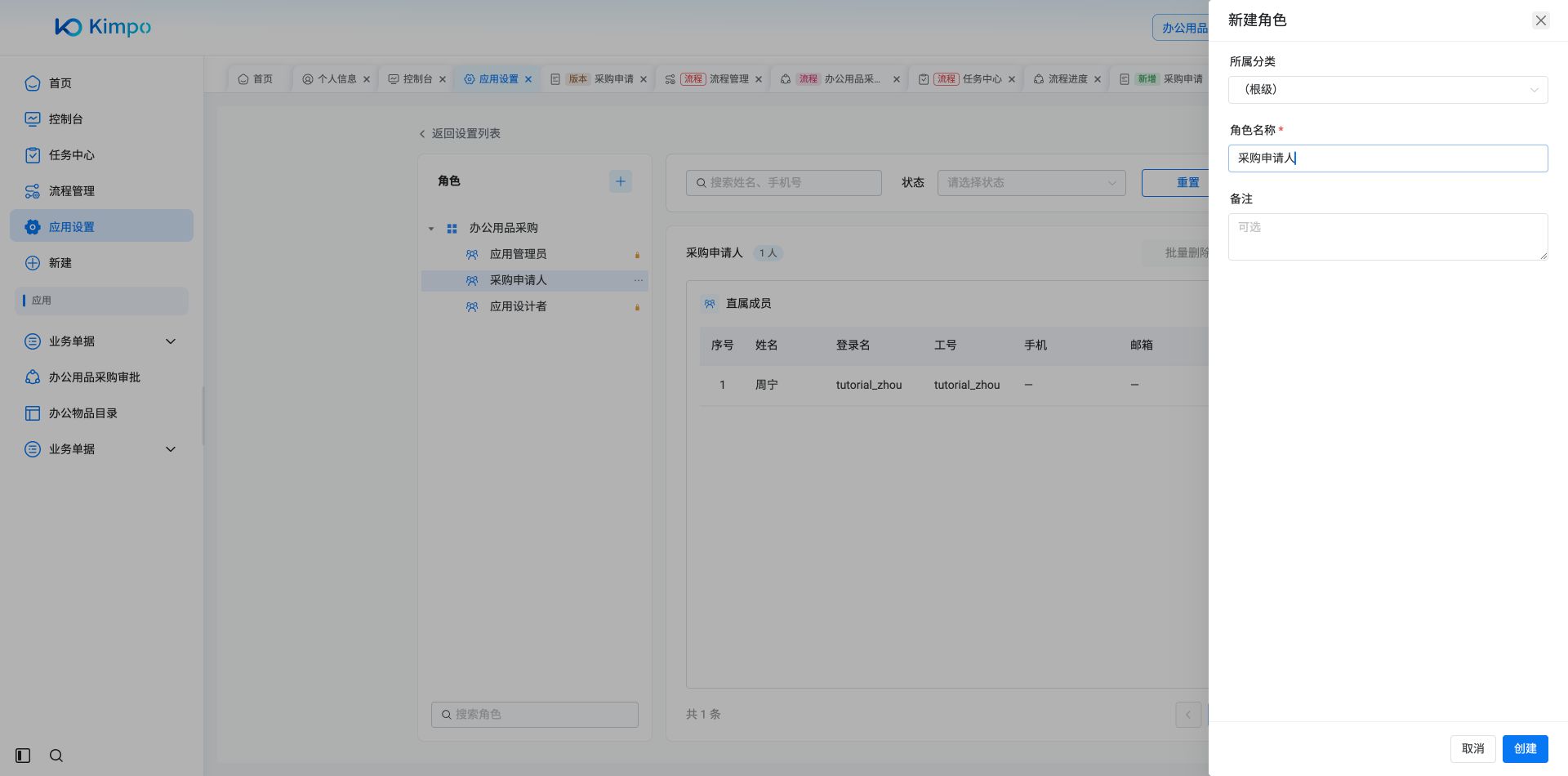
Task: Close the 个人信息 tab
Action: pos(367,79)
